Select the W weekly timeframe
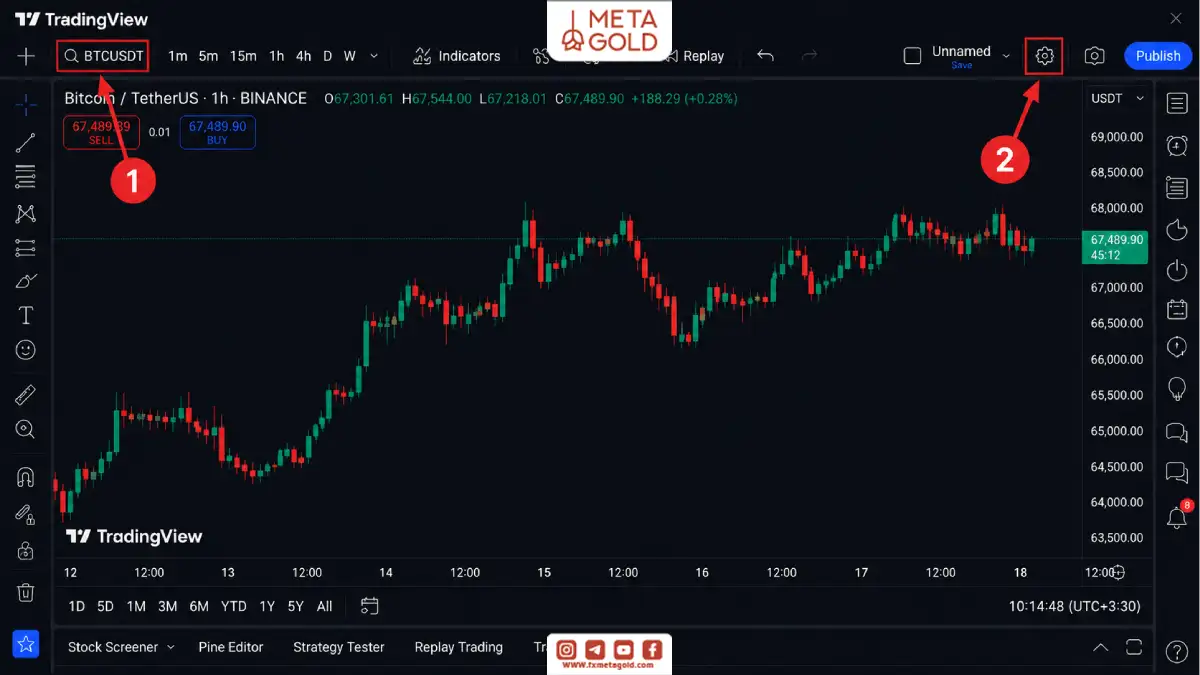 click(350, 56)
